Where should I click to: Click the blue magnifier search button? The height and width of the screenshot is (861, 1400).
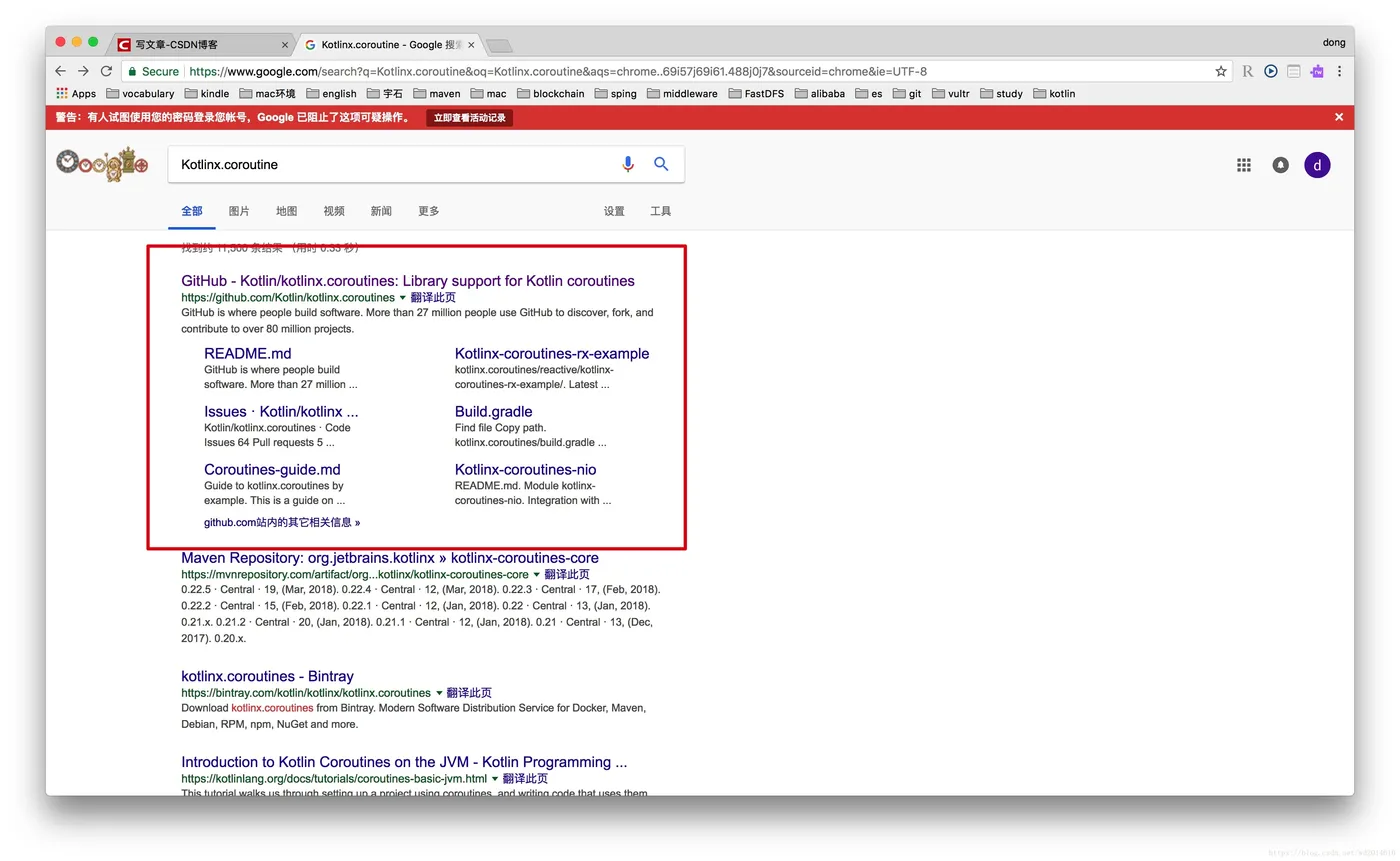click(x=661, y=164)
